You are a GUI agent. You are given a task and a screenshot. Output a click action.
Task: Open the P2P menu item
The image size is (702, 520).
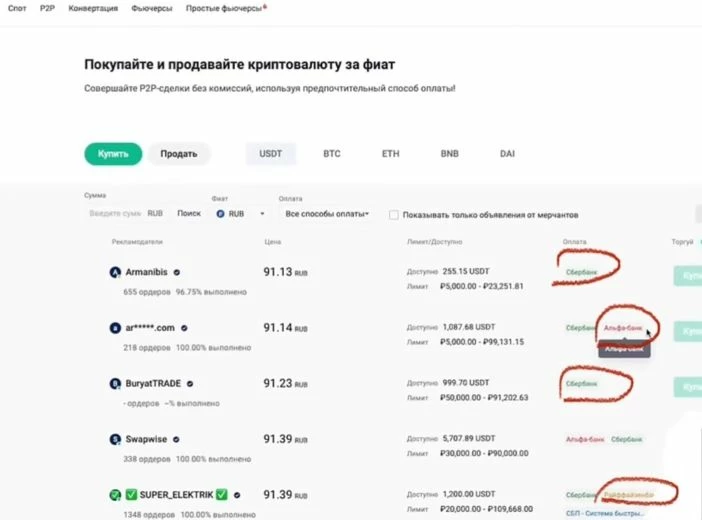click(47, 8)
